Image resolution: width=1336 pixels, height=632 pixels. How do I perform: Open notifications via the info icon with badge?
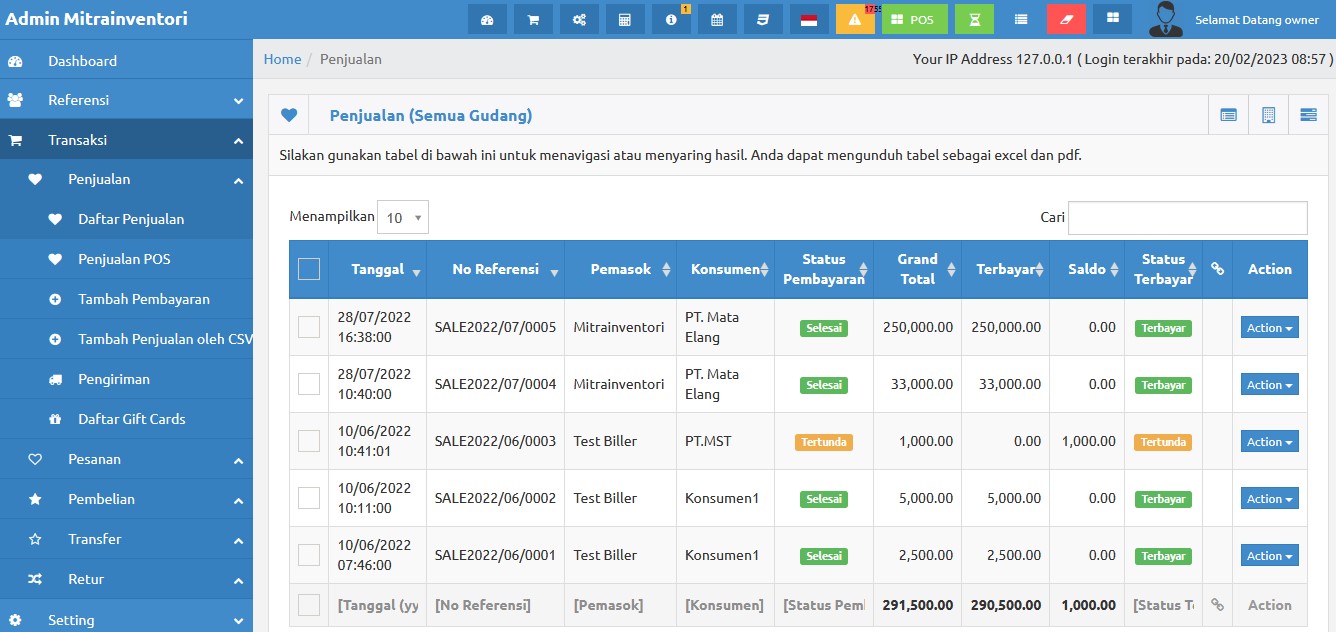pyautogui.click(x=671, y=18)
